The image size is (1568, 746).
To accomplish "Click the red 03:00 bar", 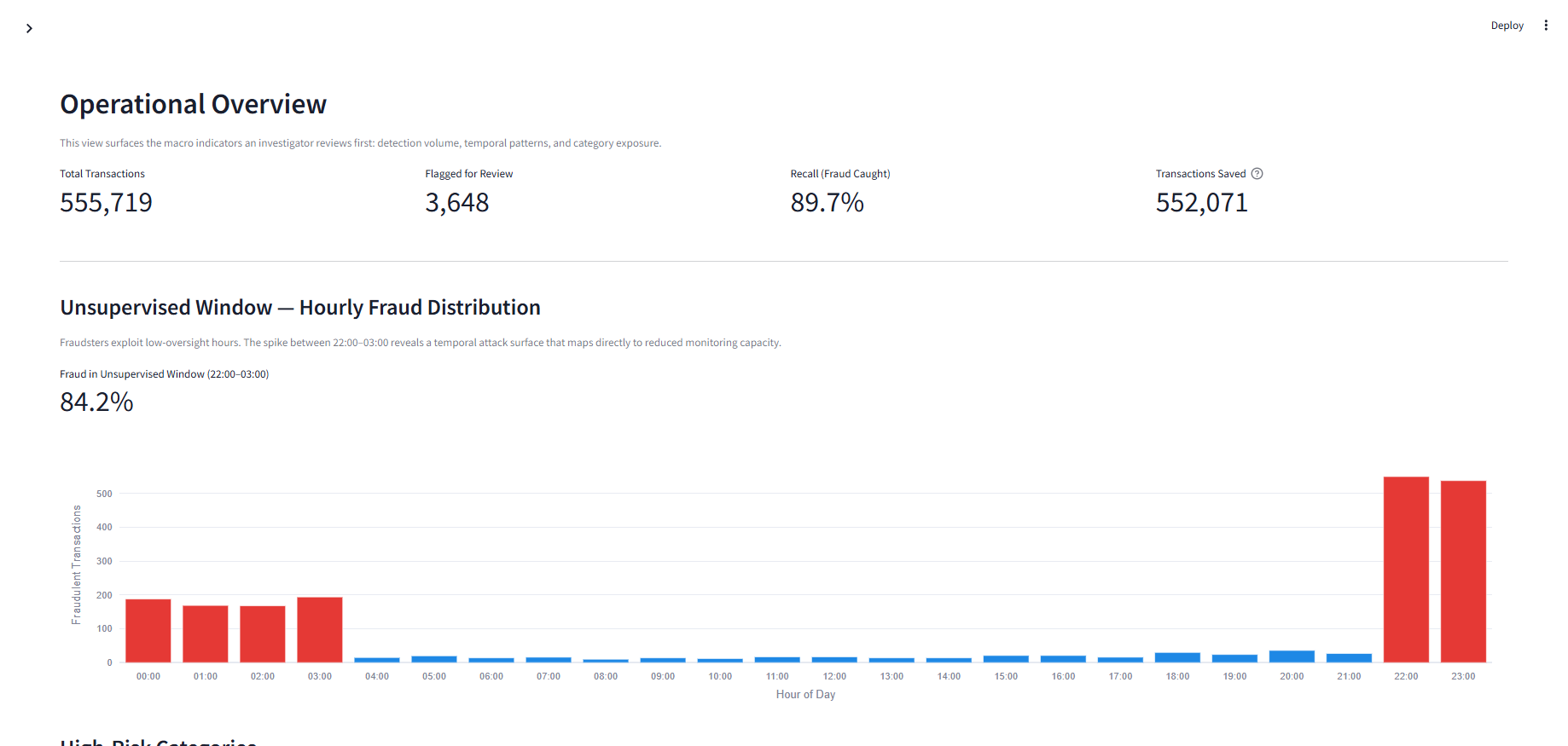I will [x=320, y=629].
